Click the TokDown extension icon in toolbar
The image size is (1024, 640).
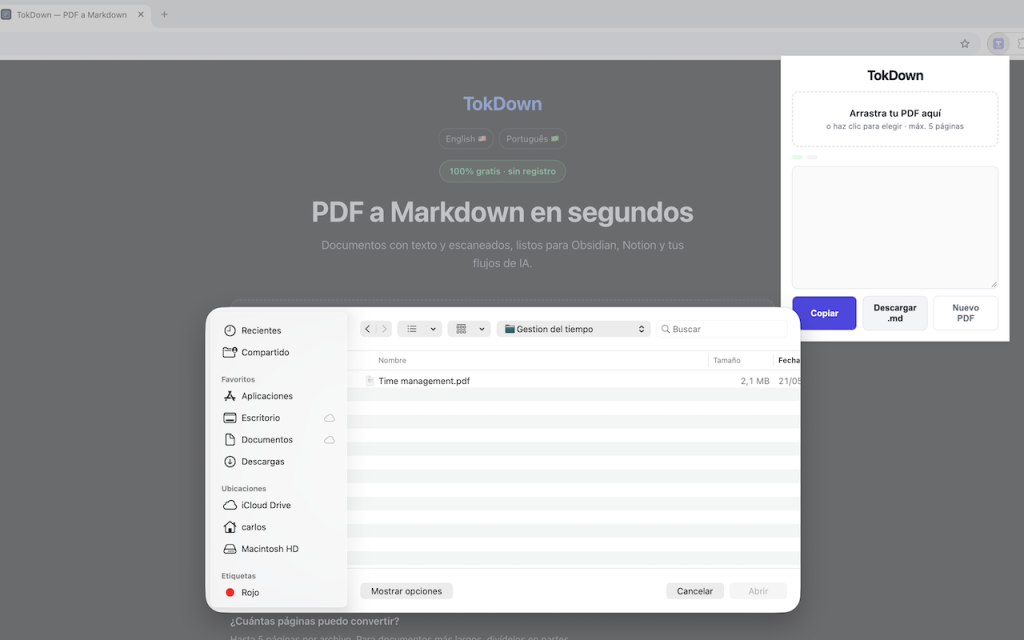998,44
